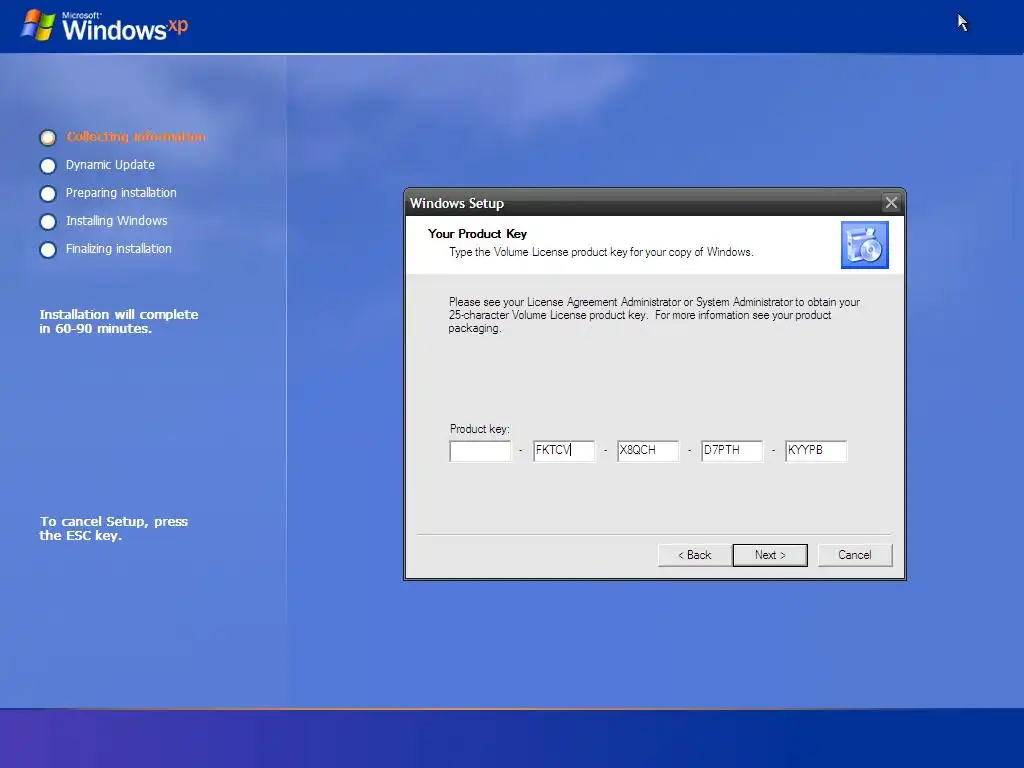1024x768 pixels.
Task: Click the Finalizing installation step bullet
Action: point(48,250)
